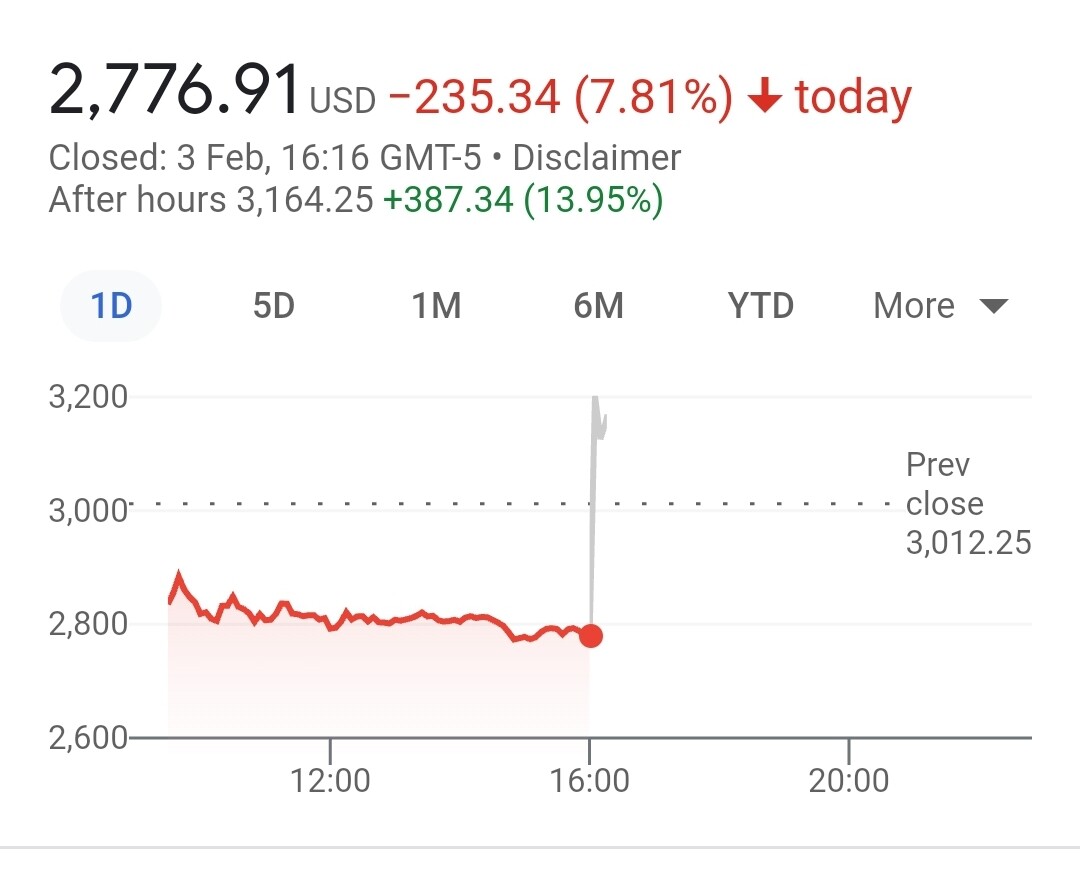The image size is (1080, 881).
Task: Open the 1M chart view
Action: click(x=436, y=306)
